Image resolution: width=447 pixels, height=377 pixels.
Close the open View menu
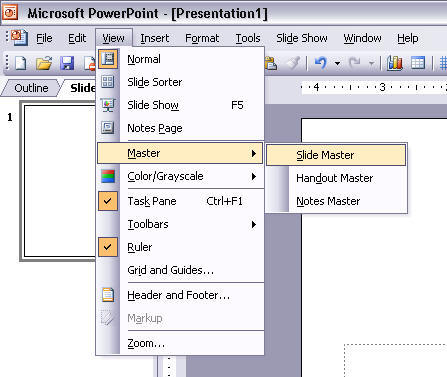pyautogui.click(x=114, y=38)
